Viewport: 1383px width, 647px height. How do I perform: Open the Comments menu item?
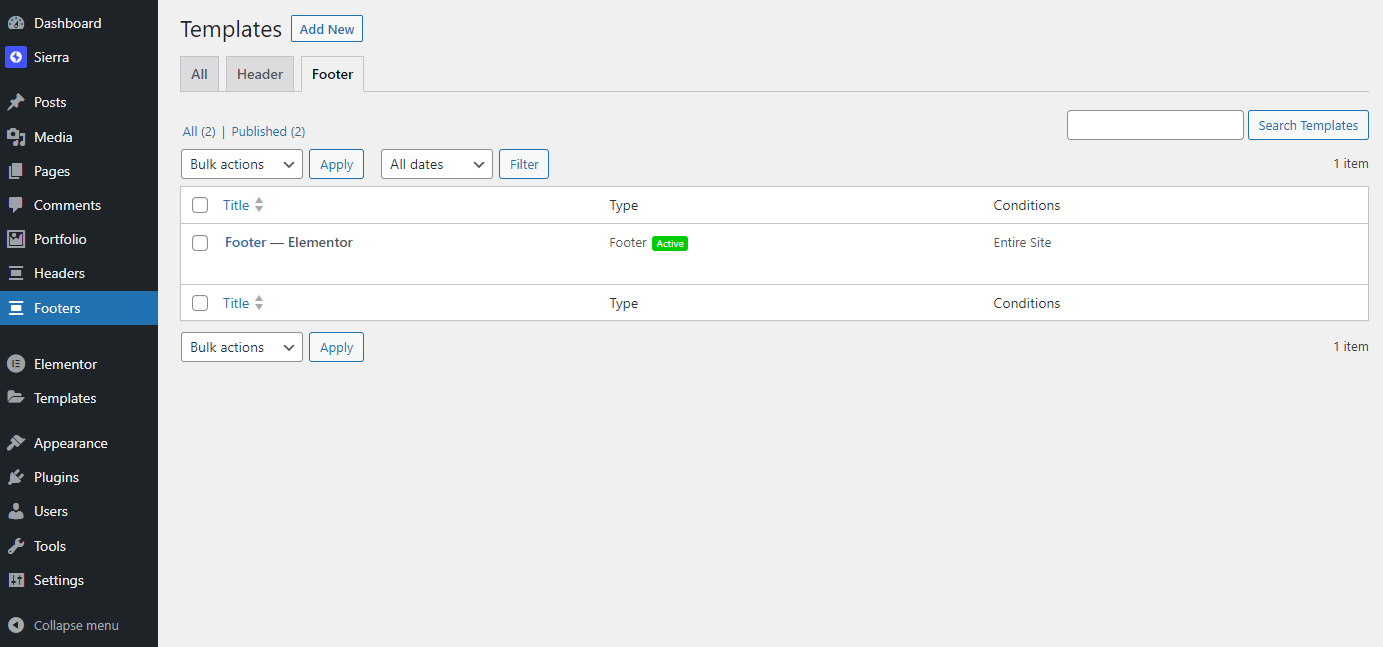coord(79,205)
